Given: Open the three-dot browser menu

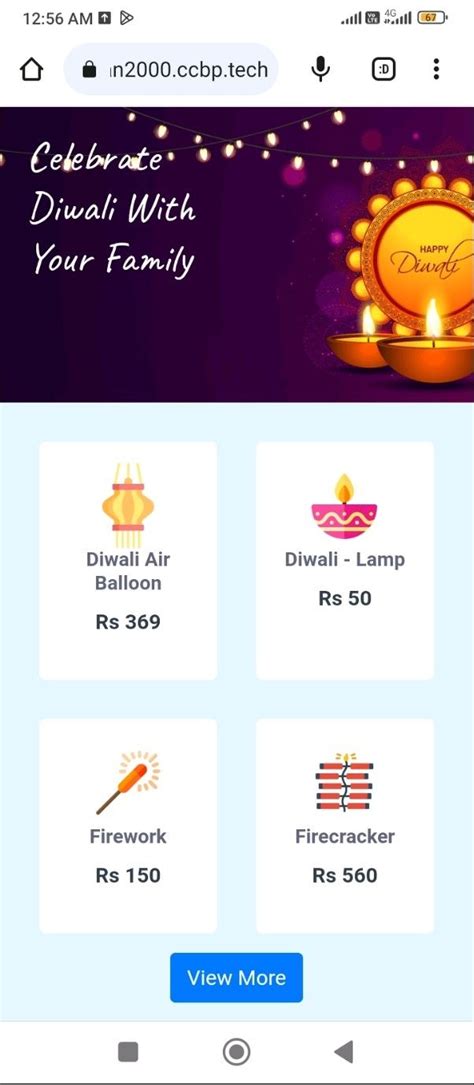Looking at the screenshot, I should tap(436, 69).
